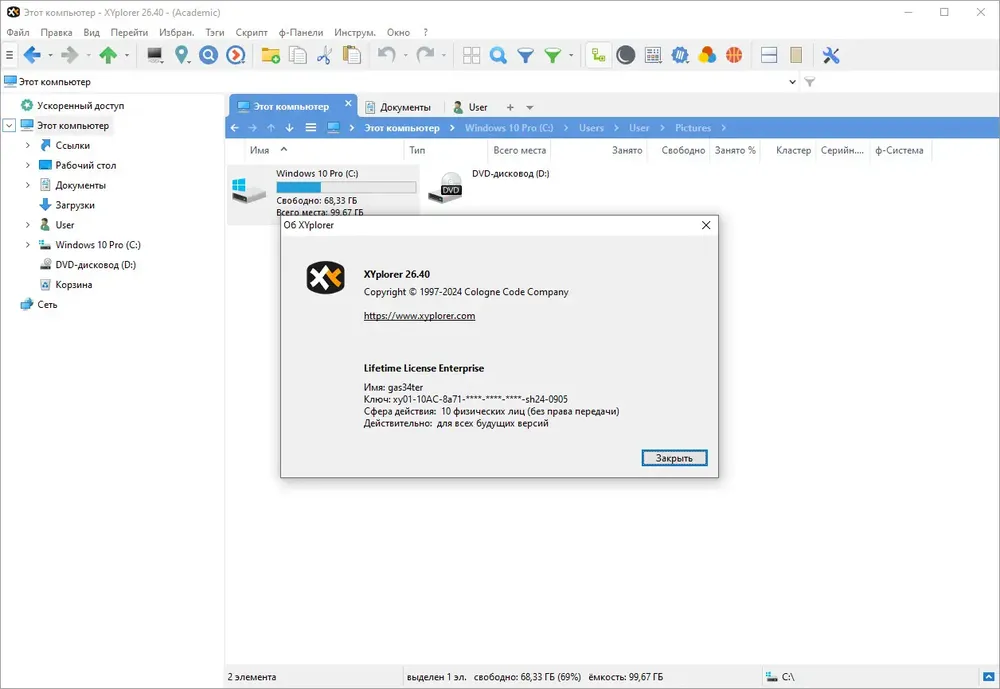The height and width of the screenshot is (689, 1000).
Task: Click the Copy toolbar icon
Action: [298, 56]
